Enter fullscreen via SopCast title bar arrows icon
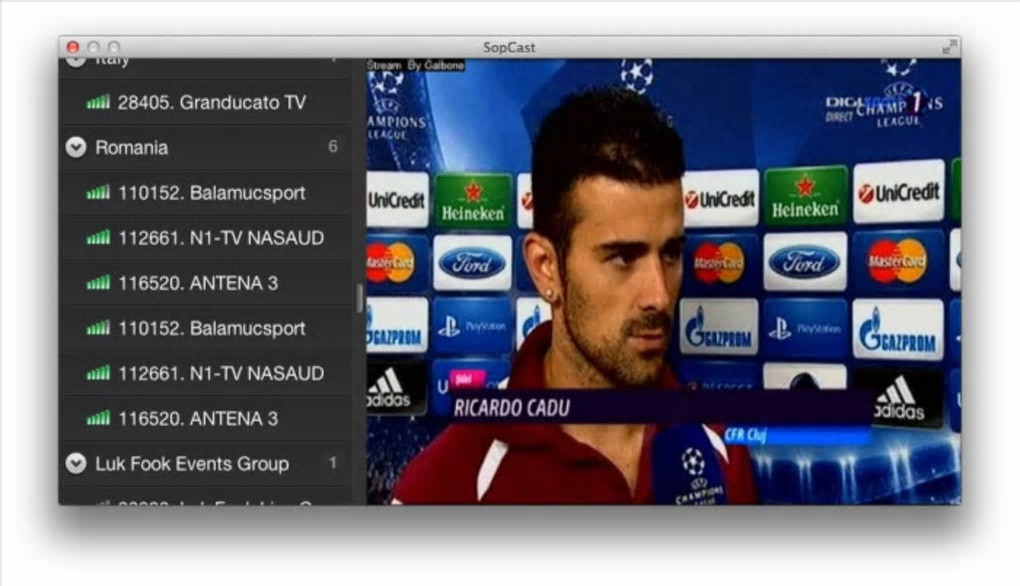 coord(949,47)
